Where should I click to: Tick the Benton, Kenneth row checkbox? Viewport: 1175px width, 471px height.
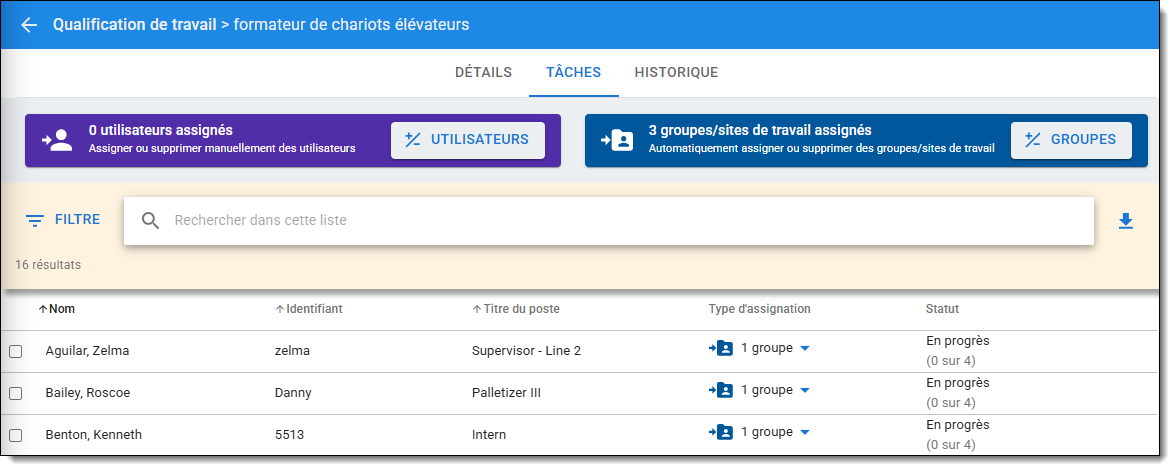coord(16,435)
